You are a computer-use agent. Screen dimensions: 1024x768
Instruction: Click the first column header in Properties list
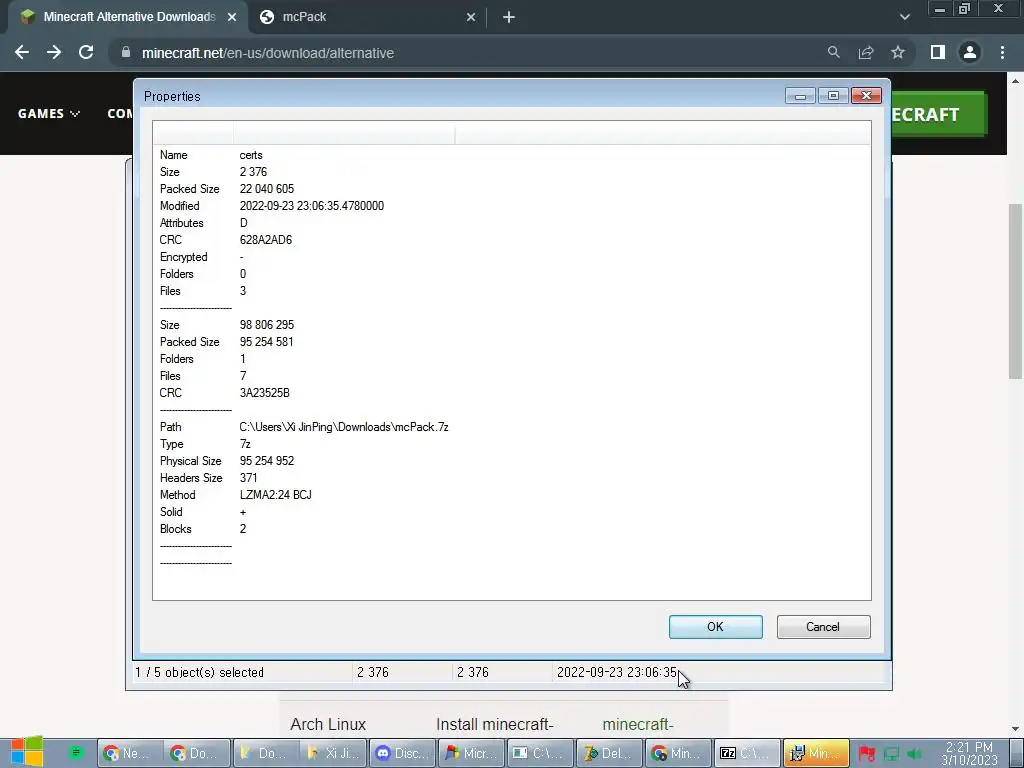pos(193,133)
